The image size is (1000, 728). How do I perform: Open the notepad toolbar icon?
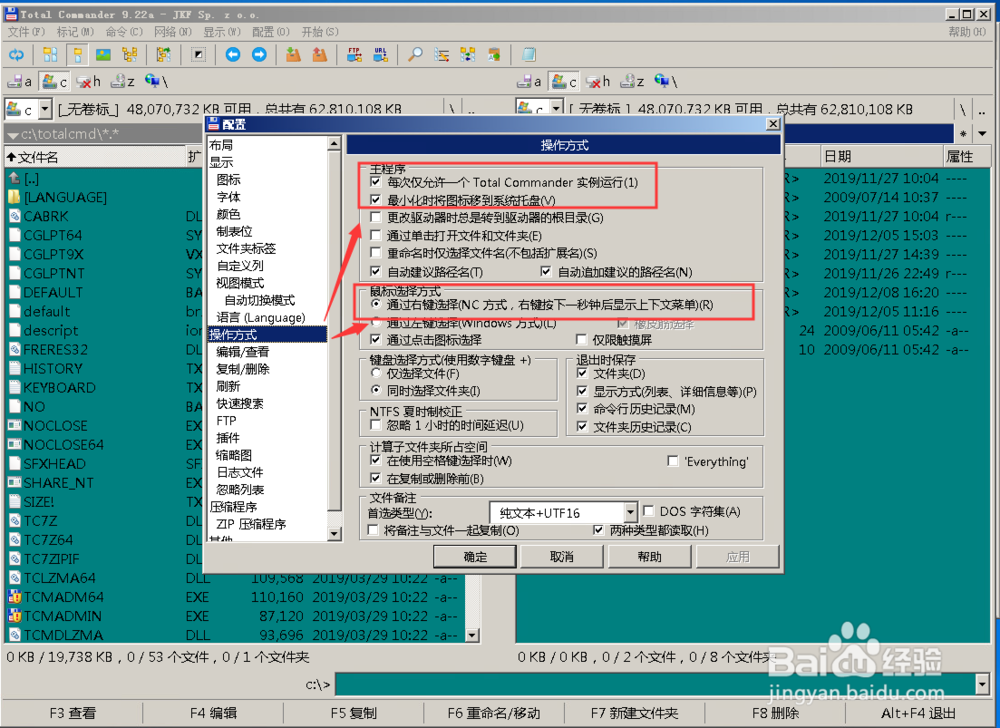(529, 55)
